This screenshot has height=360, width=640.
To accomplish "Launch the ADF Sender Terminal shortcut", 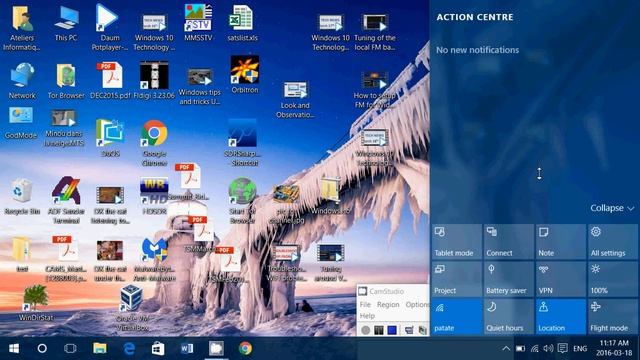I will [x=66, y=200].
